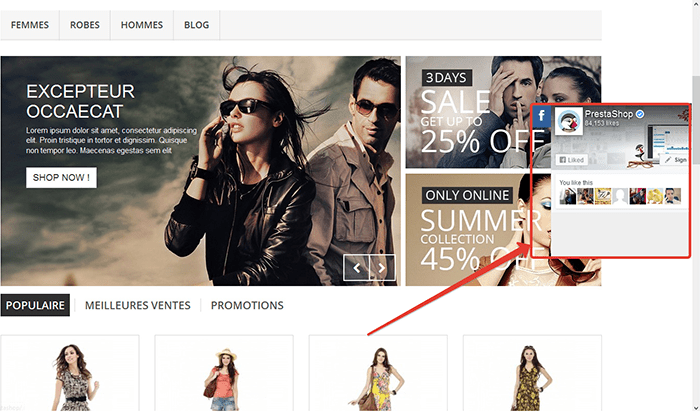Viewport: 700px width, 415px height.
Task: Click the grey silhouette fan avatar
Action: [620, 196]
